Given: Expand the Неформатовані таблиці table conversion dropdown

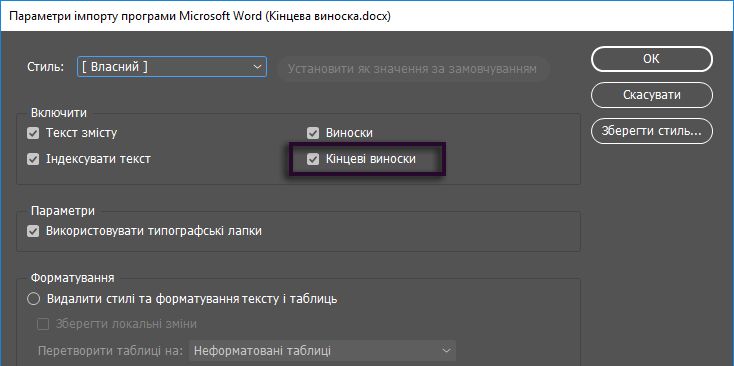Looking at the screenshot, I should pyautogui.click(x=322, y=351).
